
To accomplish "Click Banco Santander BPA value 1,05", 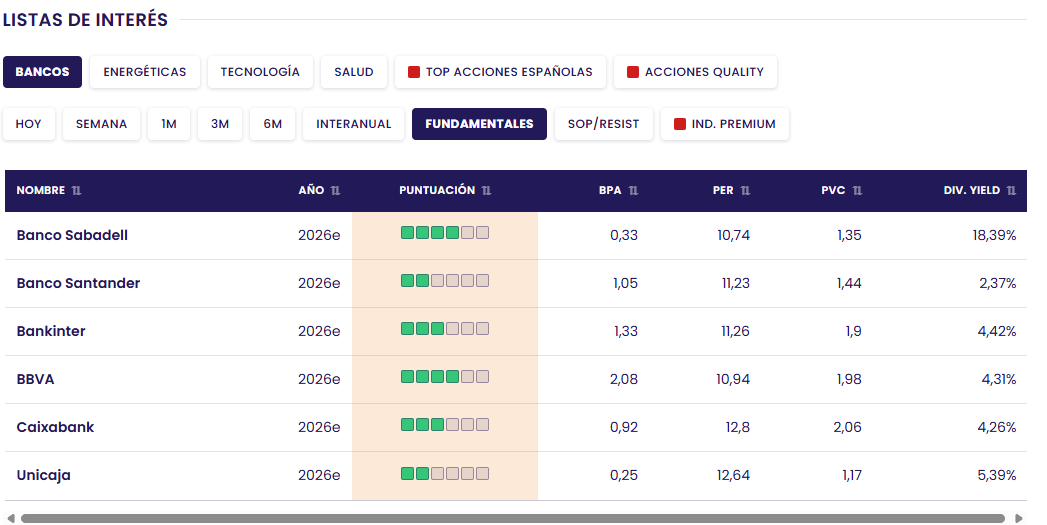I will point(626,283).
